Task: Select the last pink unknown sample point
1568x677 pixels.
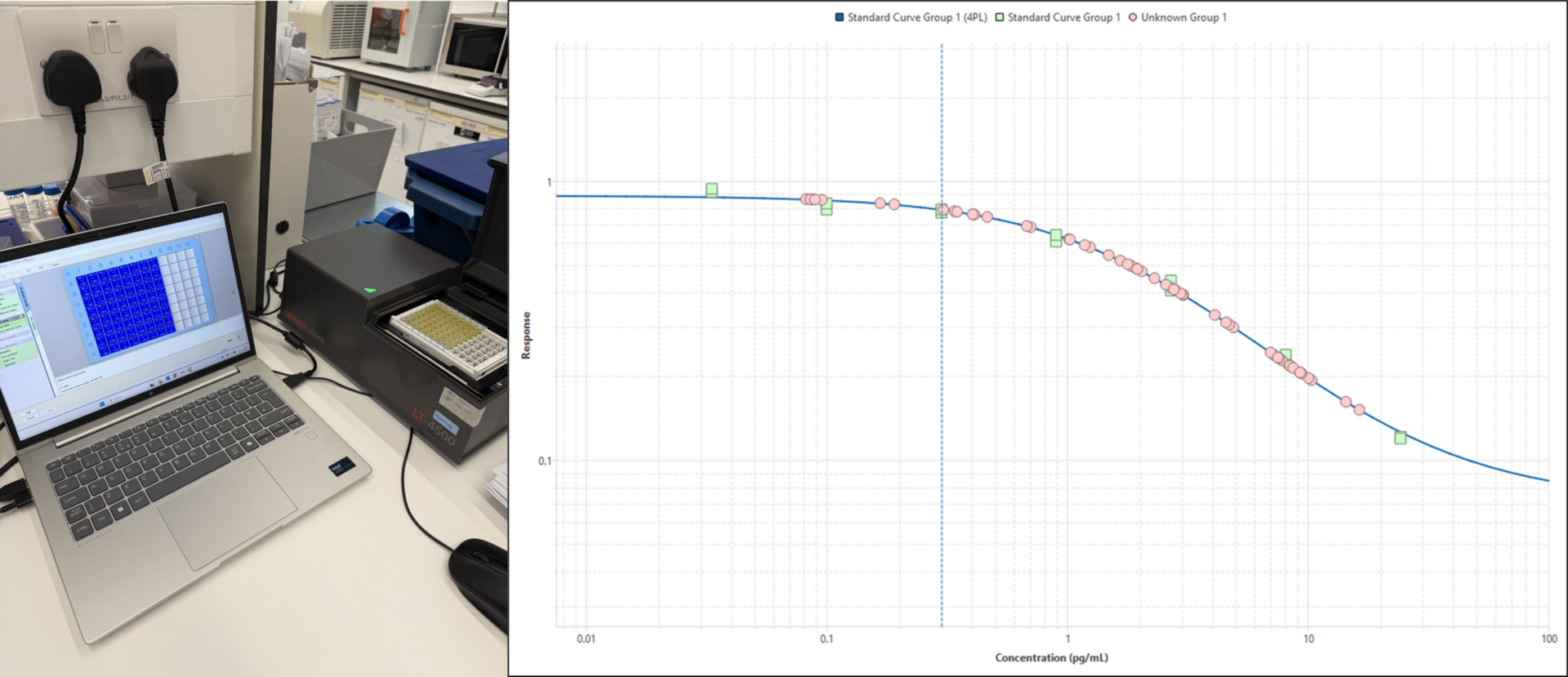Action: 1359,410
